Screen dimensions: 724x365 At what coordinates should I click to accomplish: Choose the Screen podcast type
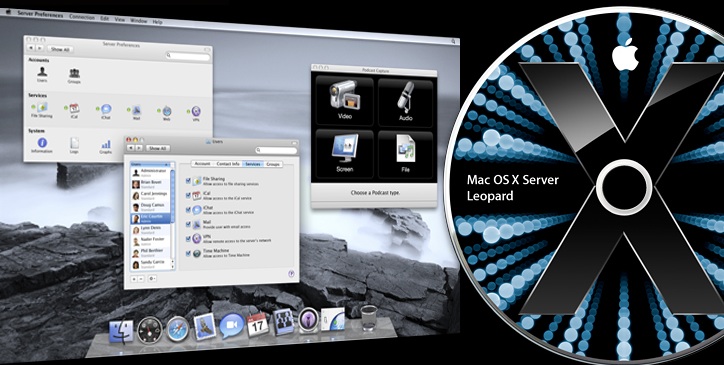tap(344, 153)
